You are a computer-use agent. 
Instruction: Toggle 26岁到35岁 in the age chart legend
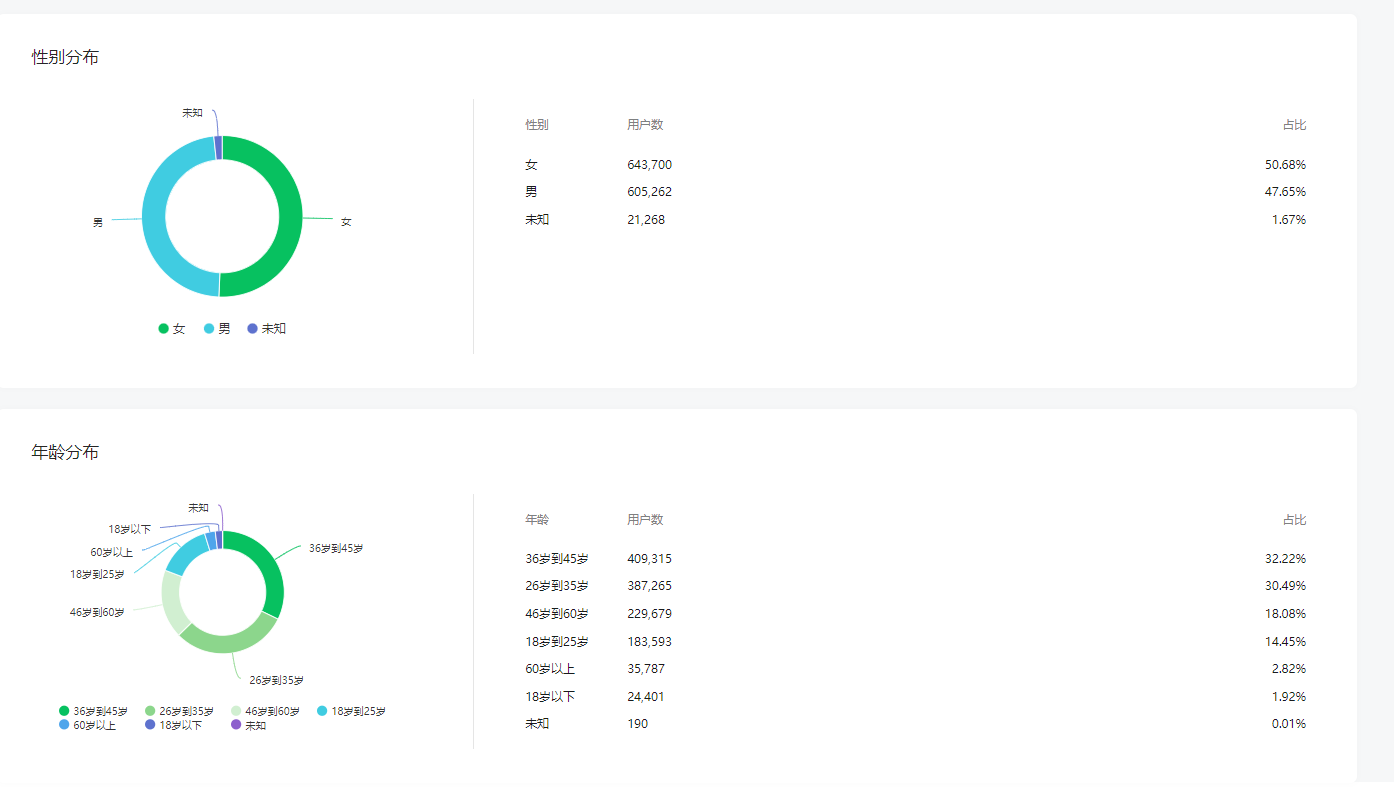tap(179, 711)
